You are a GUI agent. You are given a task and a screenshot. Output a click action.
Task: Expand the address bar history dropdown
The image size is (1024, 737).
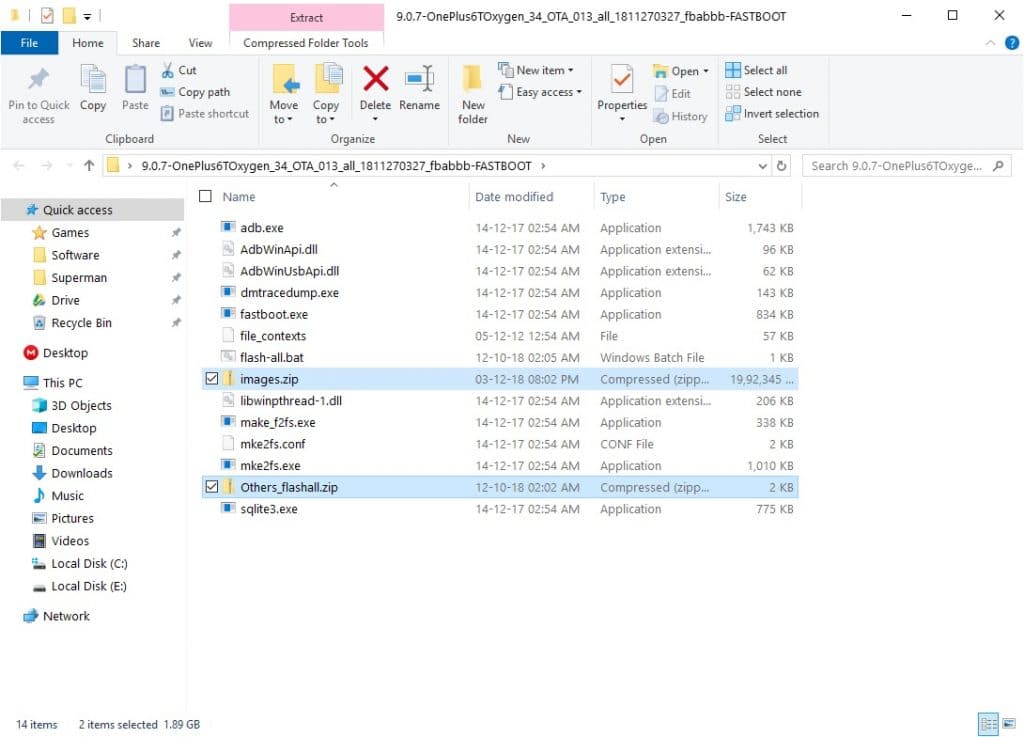point(762,166)
